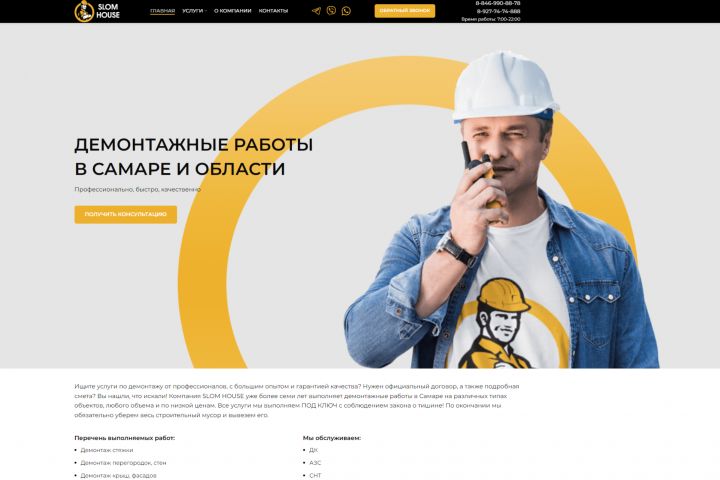
Task: Open the О компании page
Action: pyautogui.click(x=233, y=11)
